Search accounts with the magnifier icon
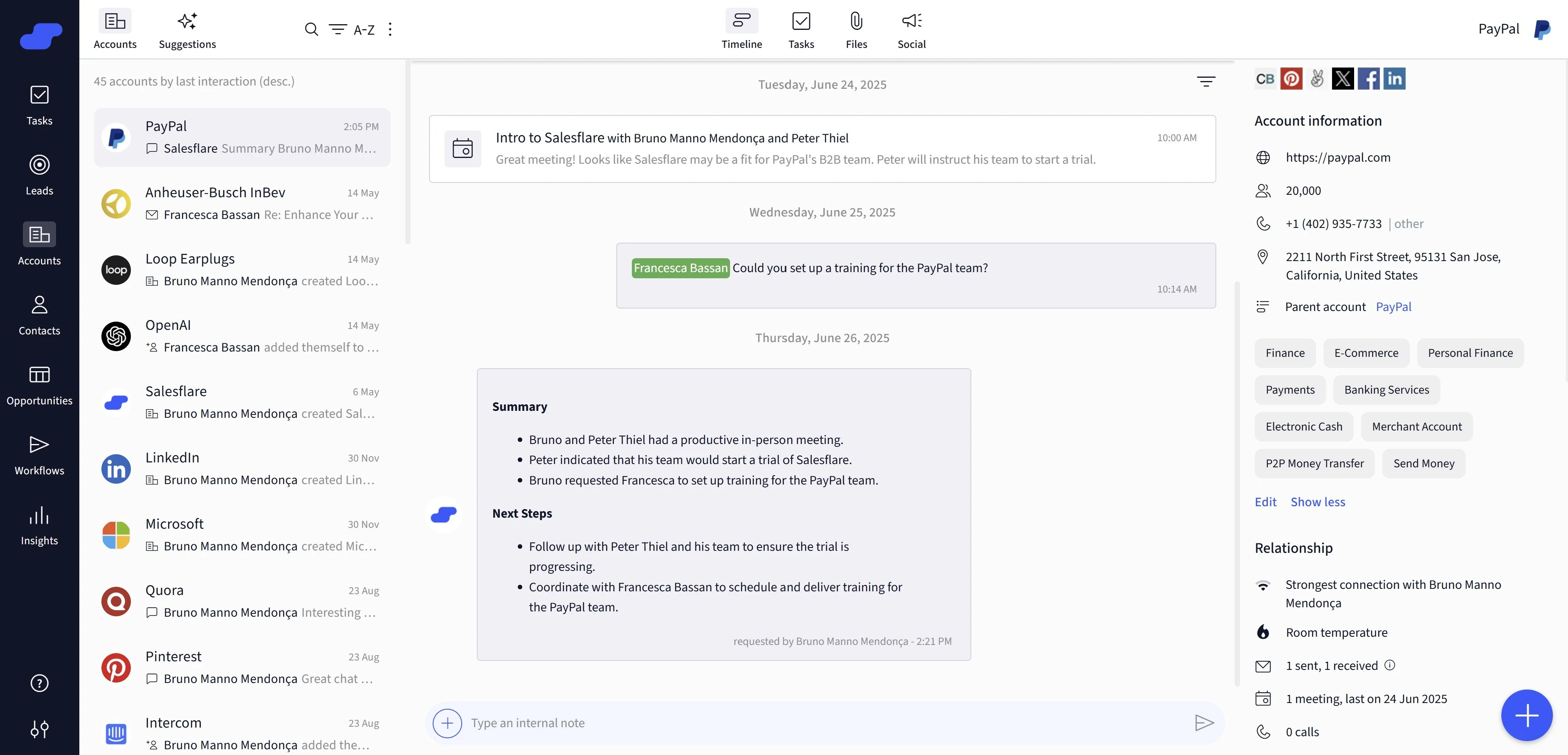This screenshot has height=755, width=1568. click(311, 29)
